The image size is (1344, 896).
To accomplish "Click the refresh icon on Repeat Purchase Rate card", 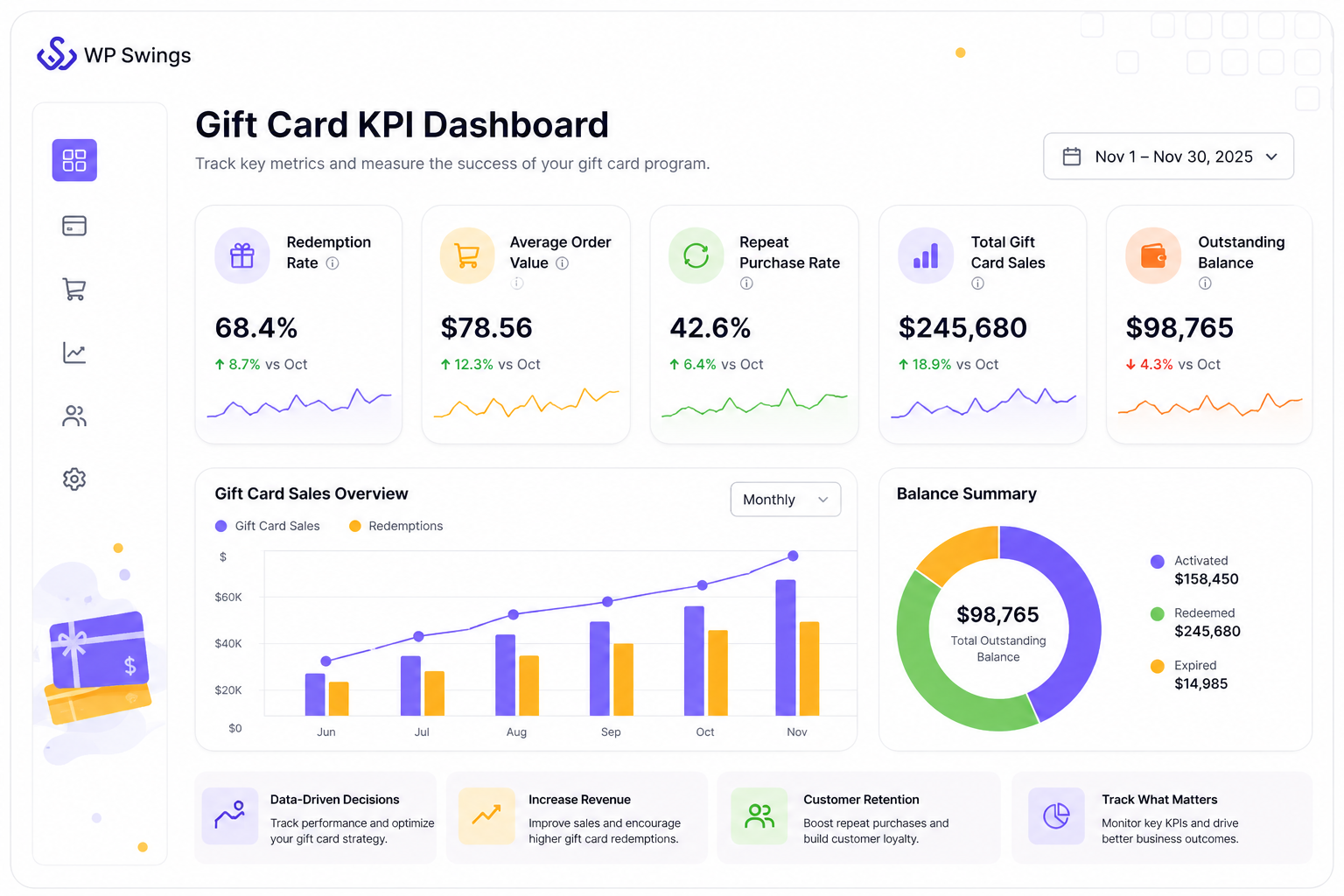I will click(x=696, y=255).
